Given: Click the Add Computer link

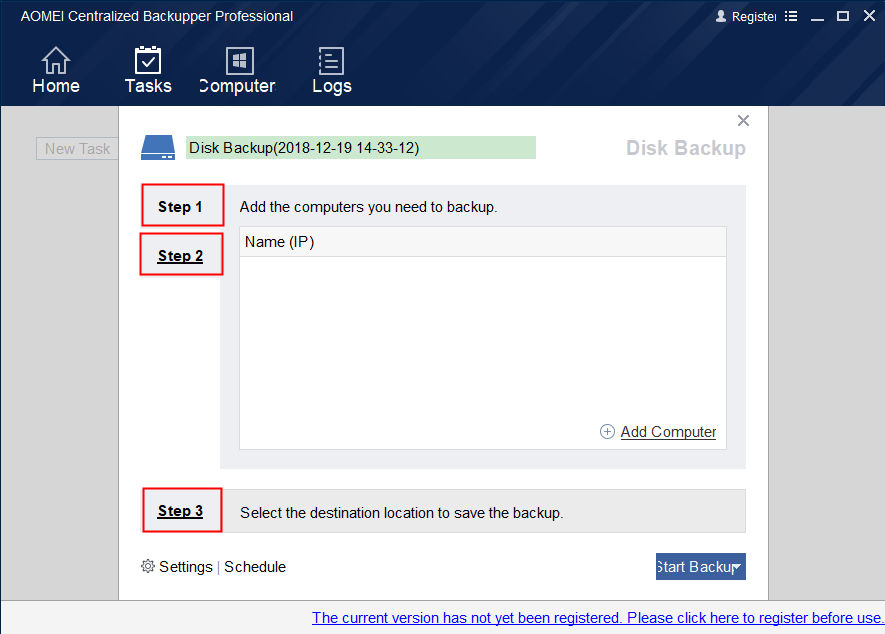Looking at the screenshot, I should click(x=668, y=432).
